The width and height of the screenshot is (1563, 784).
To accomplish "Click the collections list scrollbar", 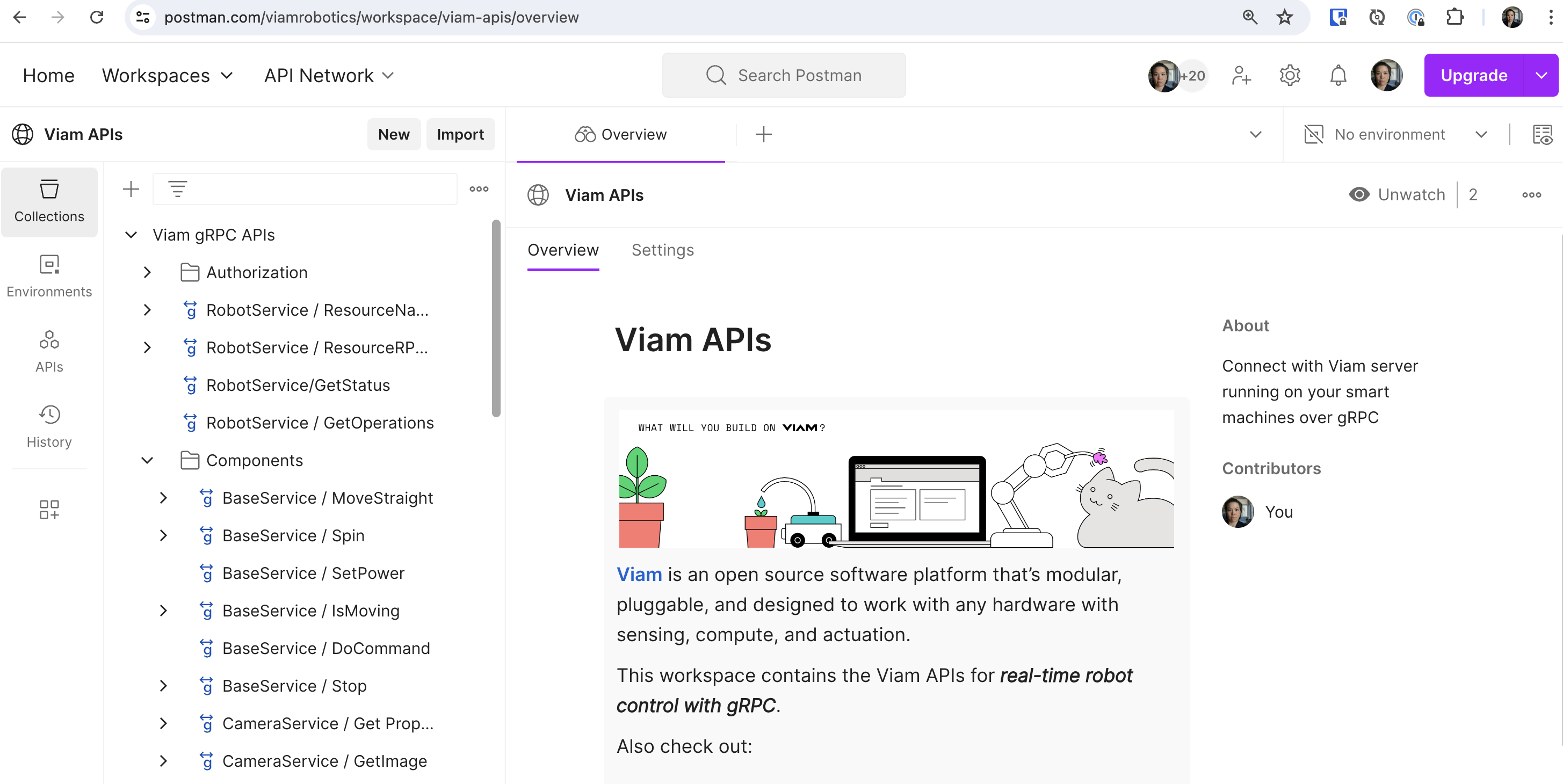I will pos(496,318).
